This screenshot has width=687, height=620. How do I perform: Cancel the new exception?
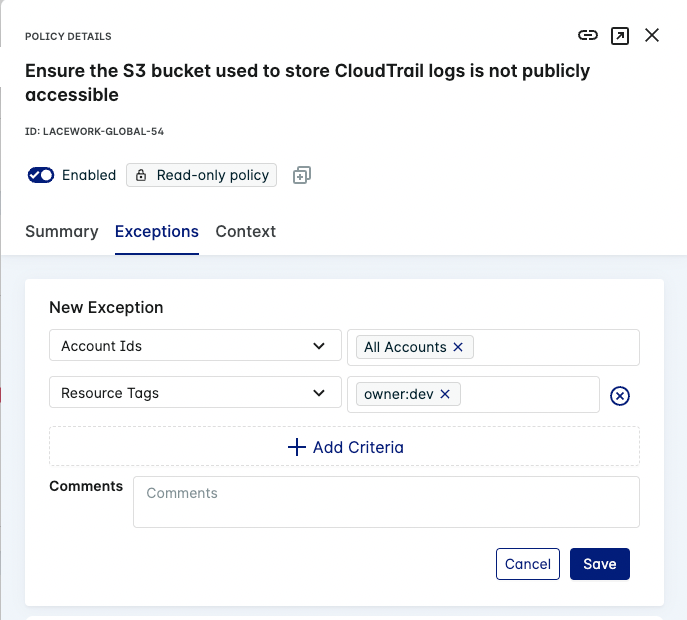[x=528, y=564]
